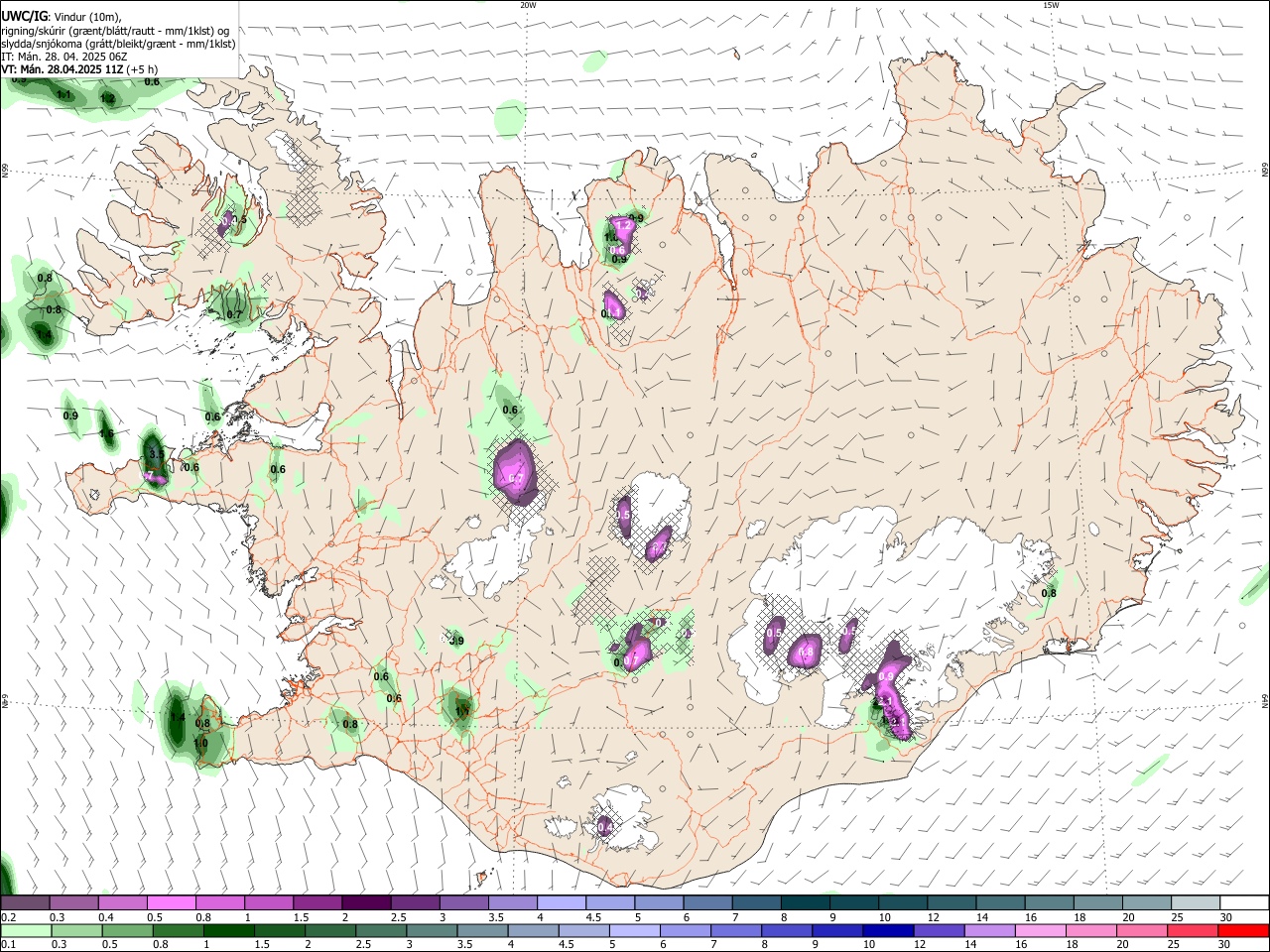Click the '0.1' label of the rain scale

click(x=9, y=945)
